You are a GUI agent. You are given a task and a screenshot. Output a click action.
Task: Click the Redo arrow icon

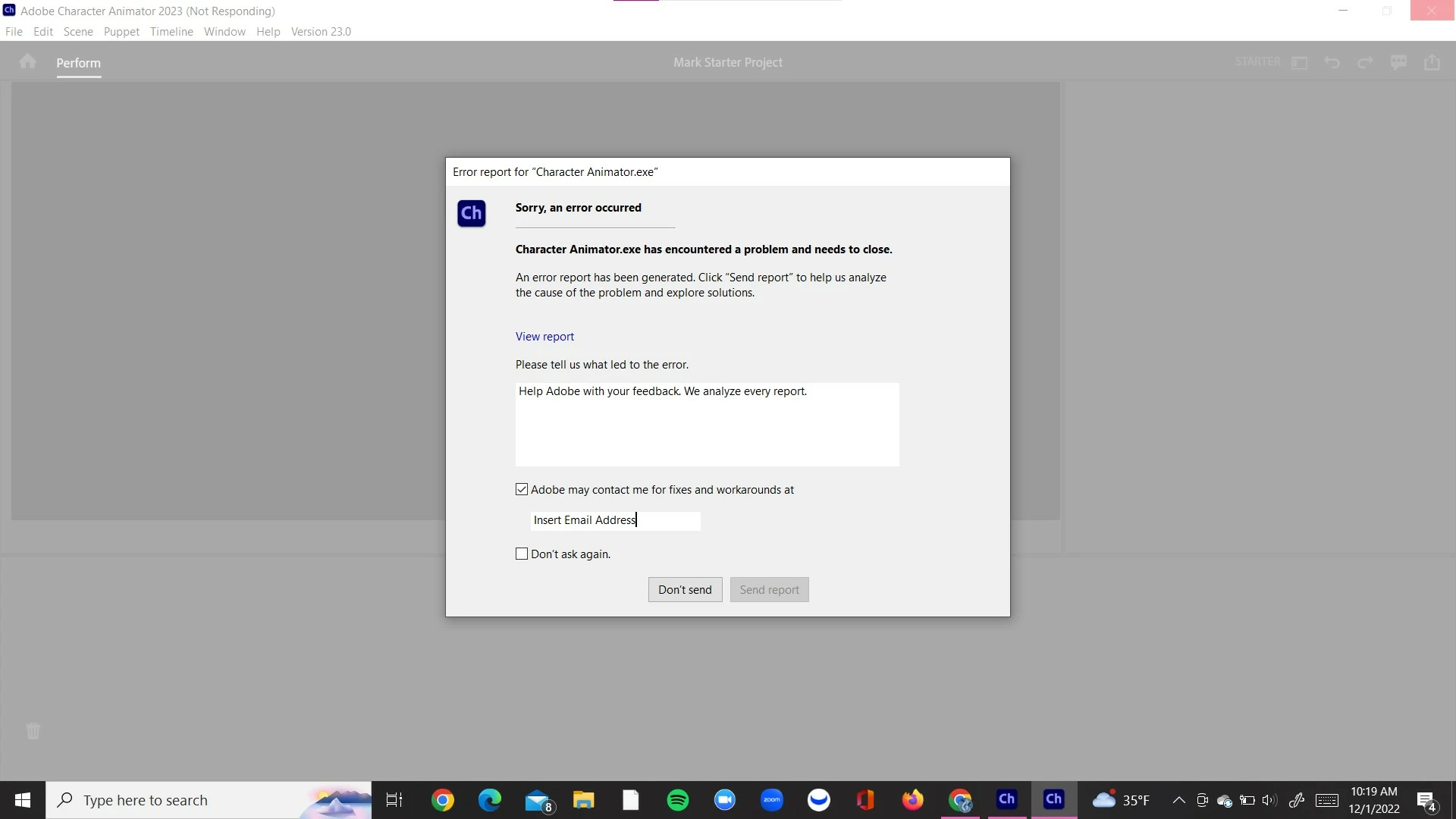1365,62
